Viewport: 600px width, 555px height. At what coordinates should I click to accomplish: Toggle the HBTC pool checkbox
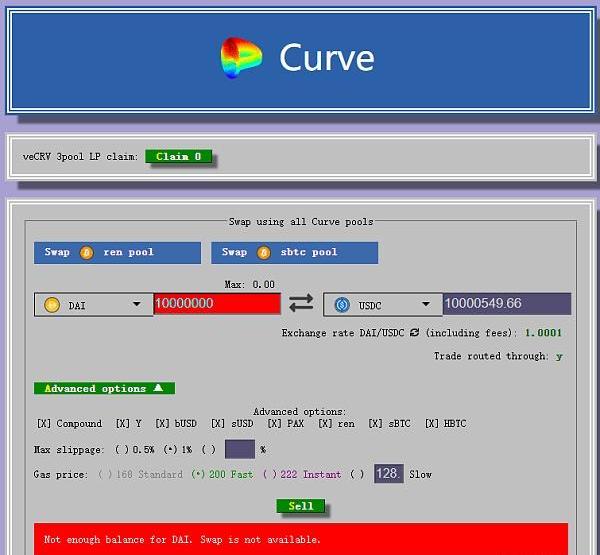tap(432, 424)
